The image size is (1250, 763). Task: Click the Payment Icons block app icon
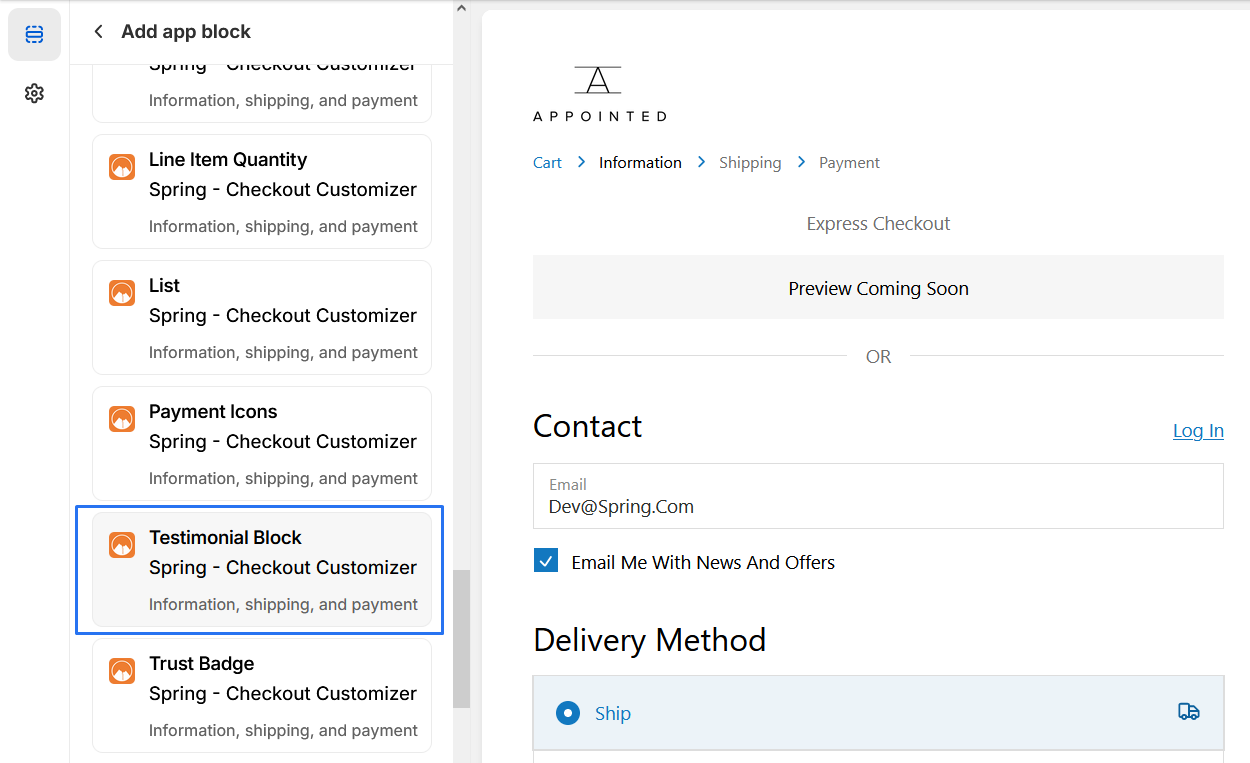tap(122, 419)
